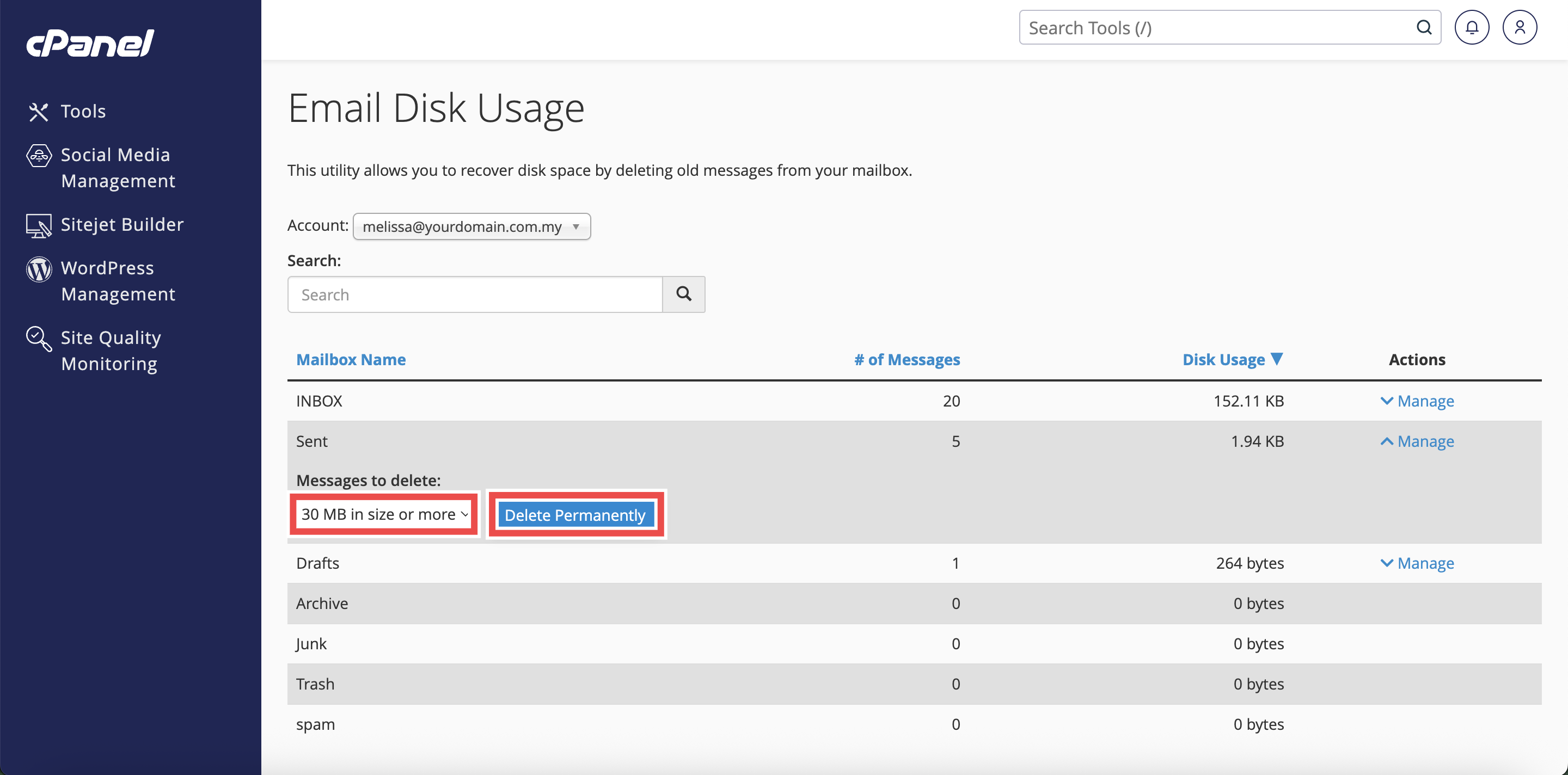Screen dimensions: 1568x775
Task: Open the '30 MB in size or more' dropdown
Action: point(384,514)
